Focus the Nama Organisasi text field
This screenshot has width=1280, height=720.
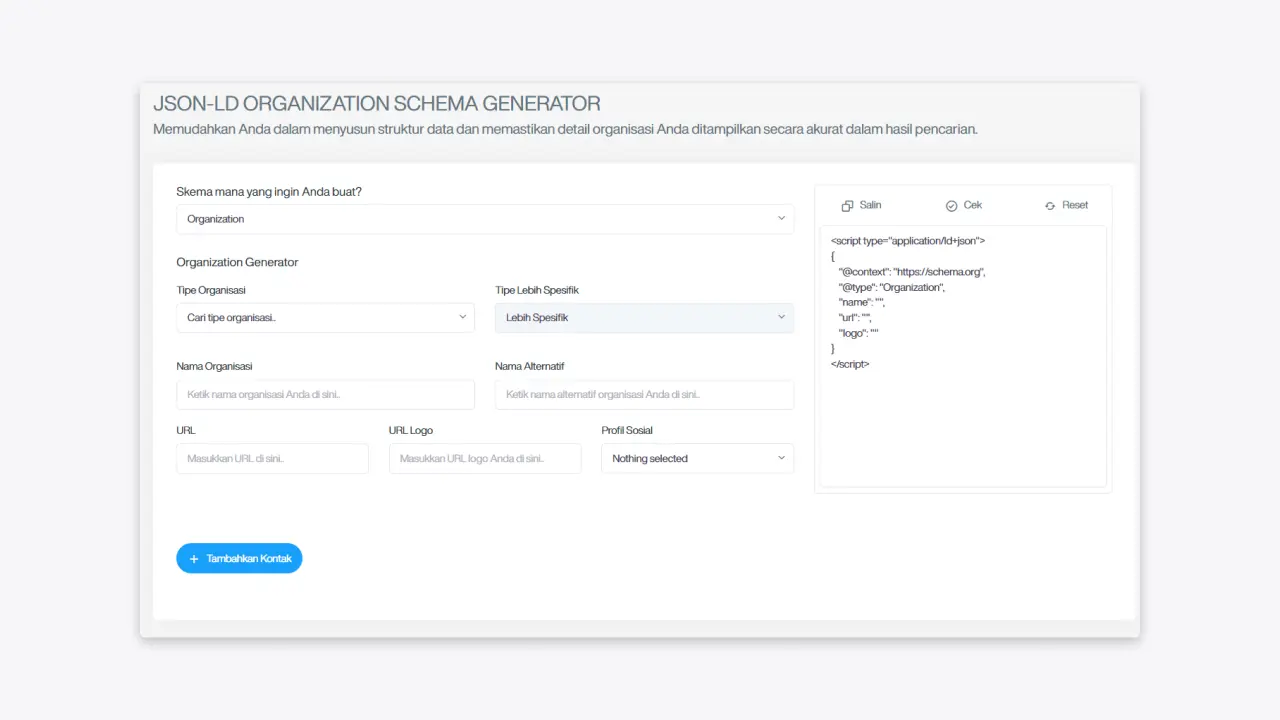(x=325, y=394)
